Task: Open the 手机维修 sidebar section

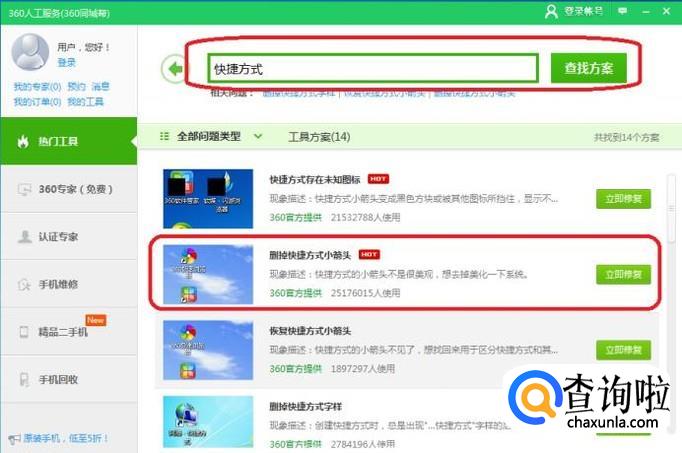Action: tap(69, 284)
